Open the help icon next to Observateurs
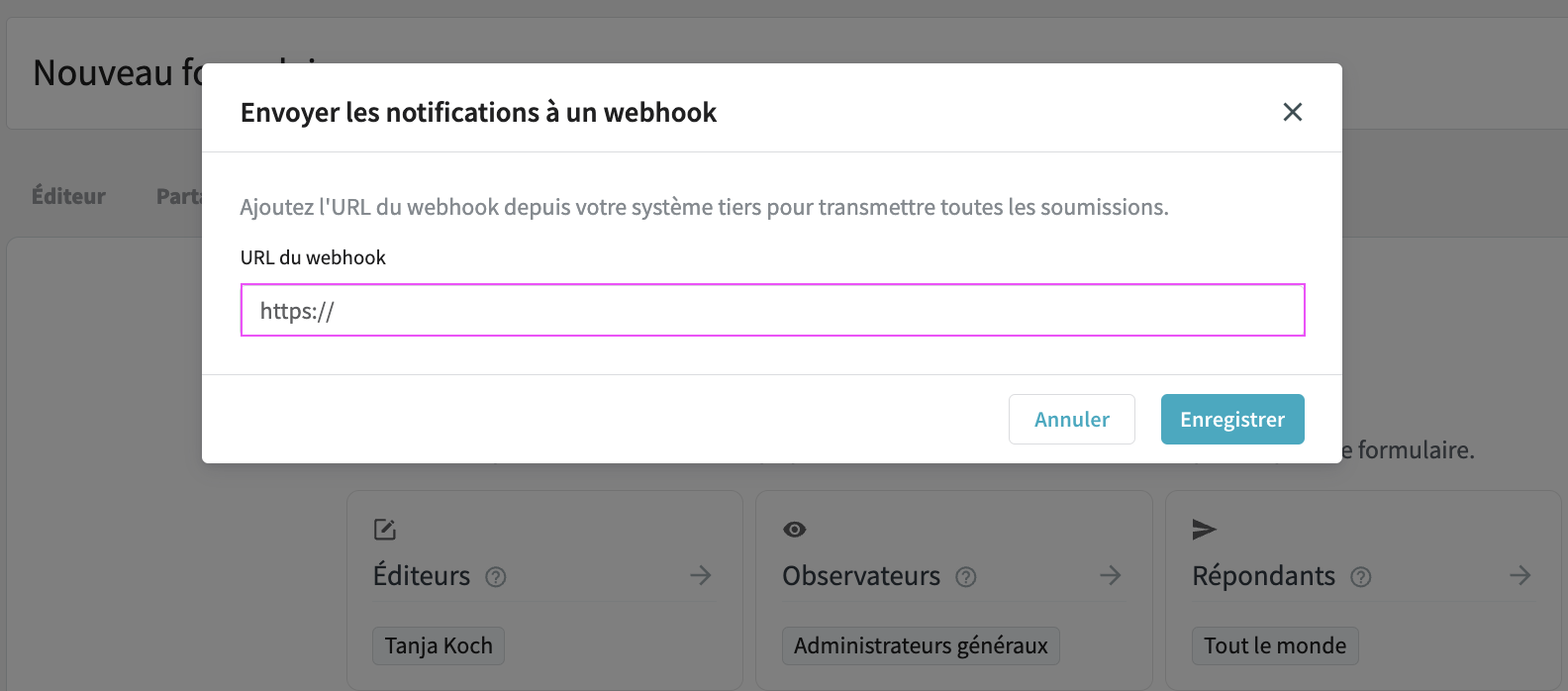 [967, 577]
